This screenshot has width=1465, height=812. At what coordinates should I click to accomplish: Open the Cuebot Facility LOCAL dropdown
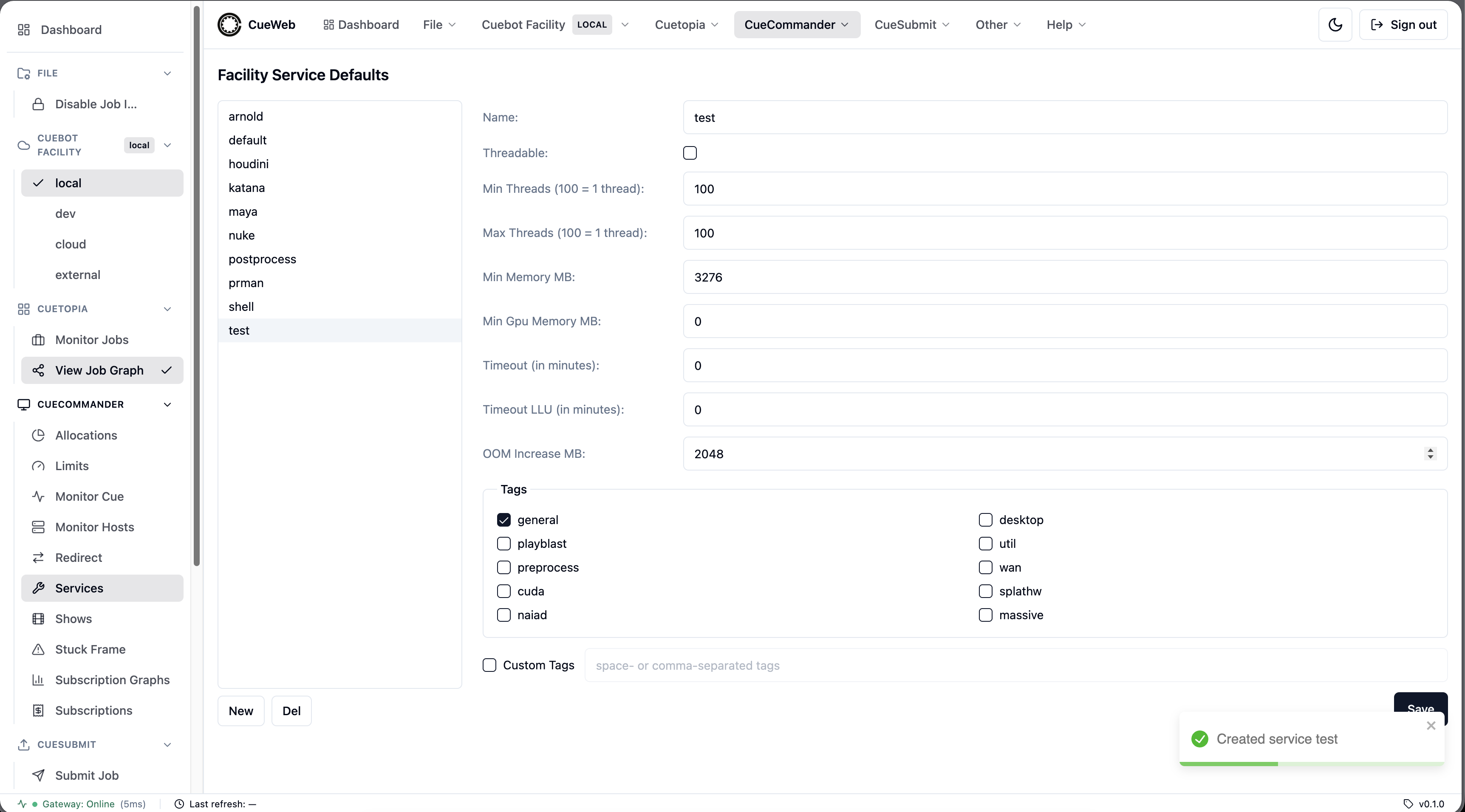pos(555,25)
